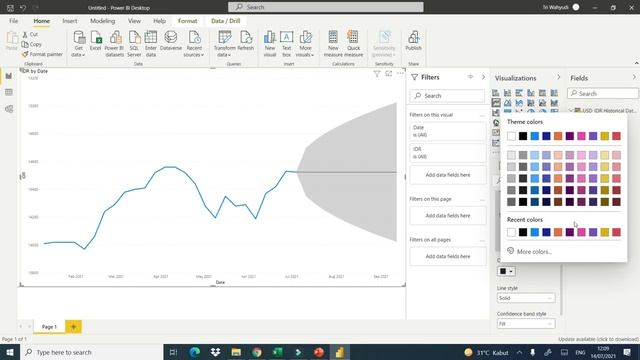This screenshot has width=640, height=360.
Task: Open Power BI datasets
Action: [114, 43]
